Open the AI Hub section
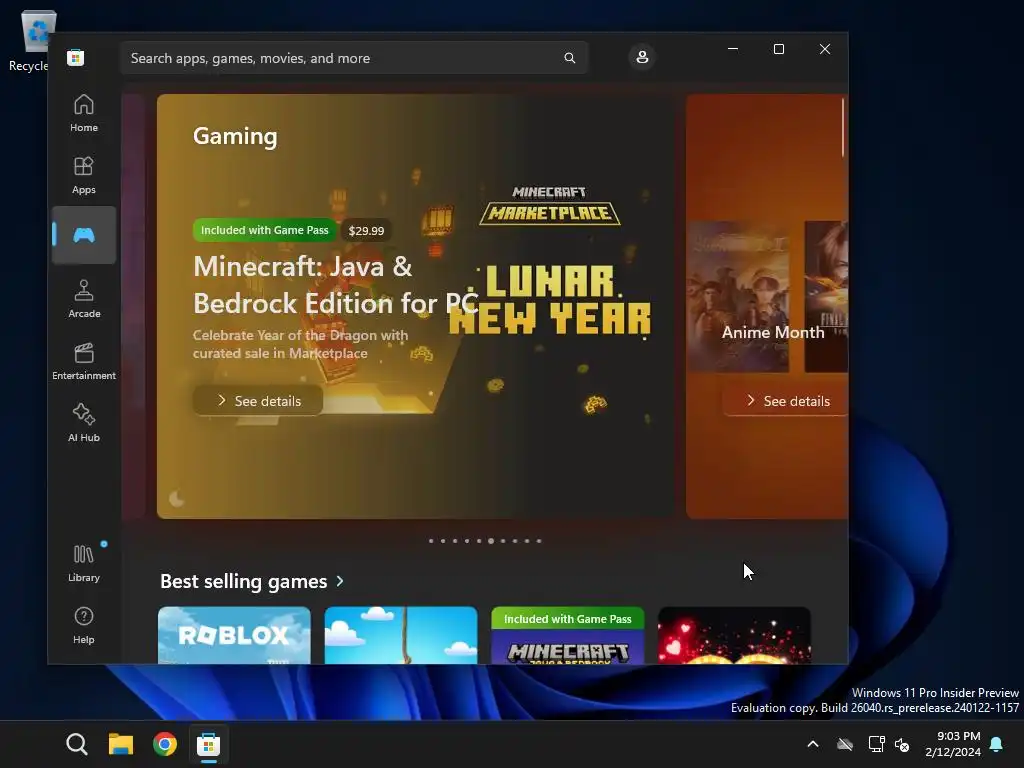 click(x=84, y=423)
